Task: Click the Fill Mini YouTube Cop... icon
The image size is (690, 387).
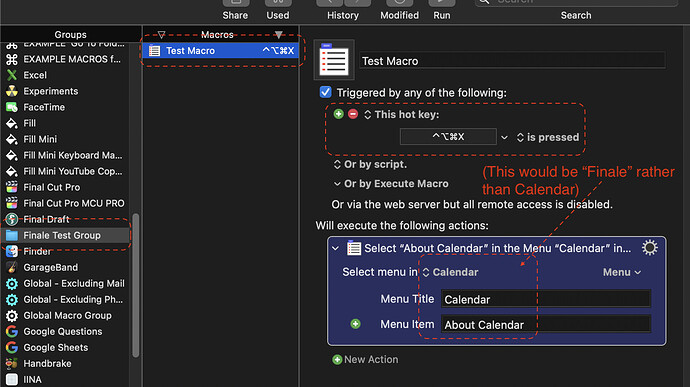Action: (12, 171)
